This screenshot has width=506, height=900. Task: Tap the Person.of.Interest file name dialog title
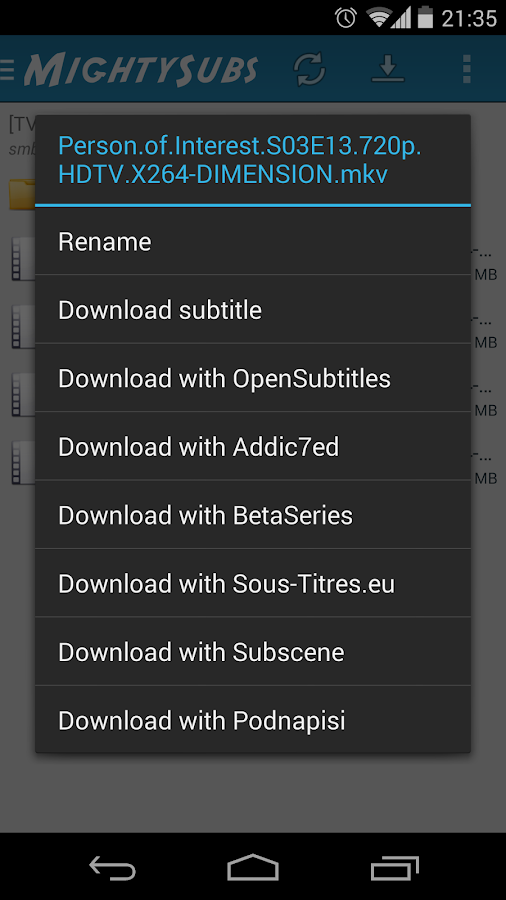point(240,161)
